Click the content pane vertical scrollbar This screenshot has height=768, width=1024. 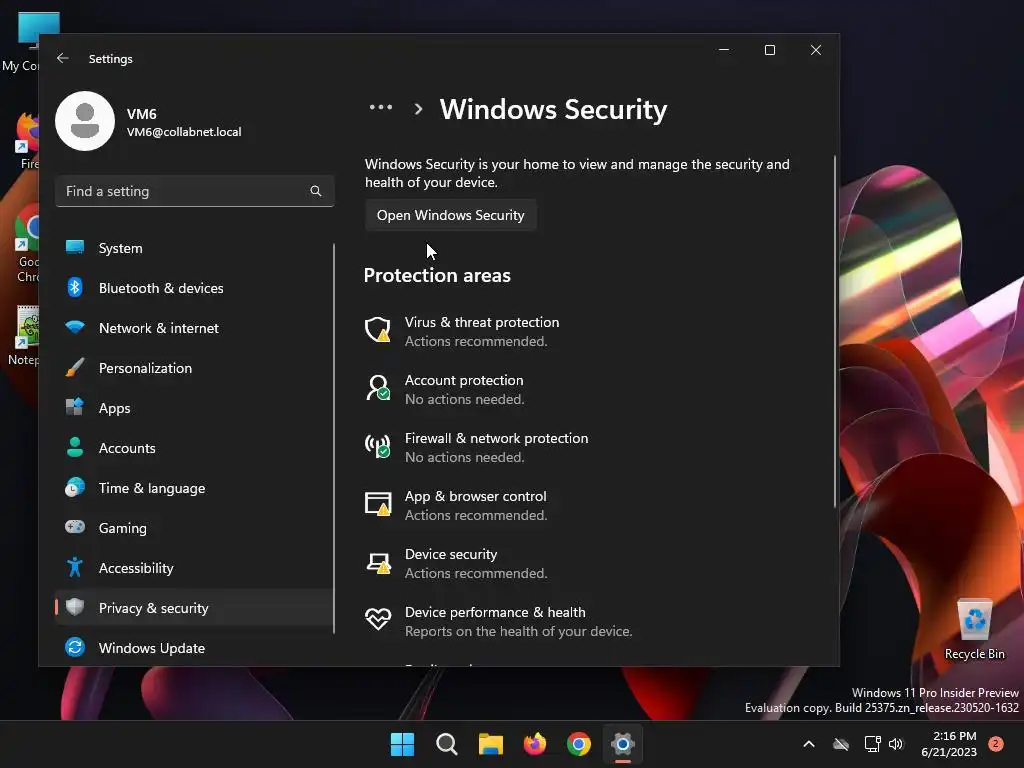click(835, 331)
